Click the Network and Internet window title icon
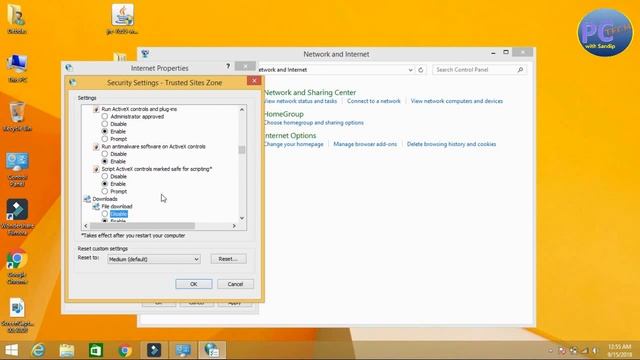 pos(145,54)
